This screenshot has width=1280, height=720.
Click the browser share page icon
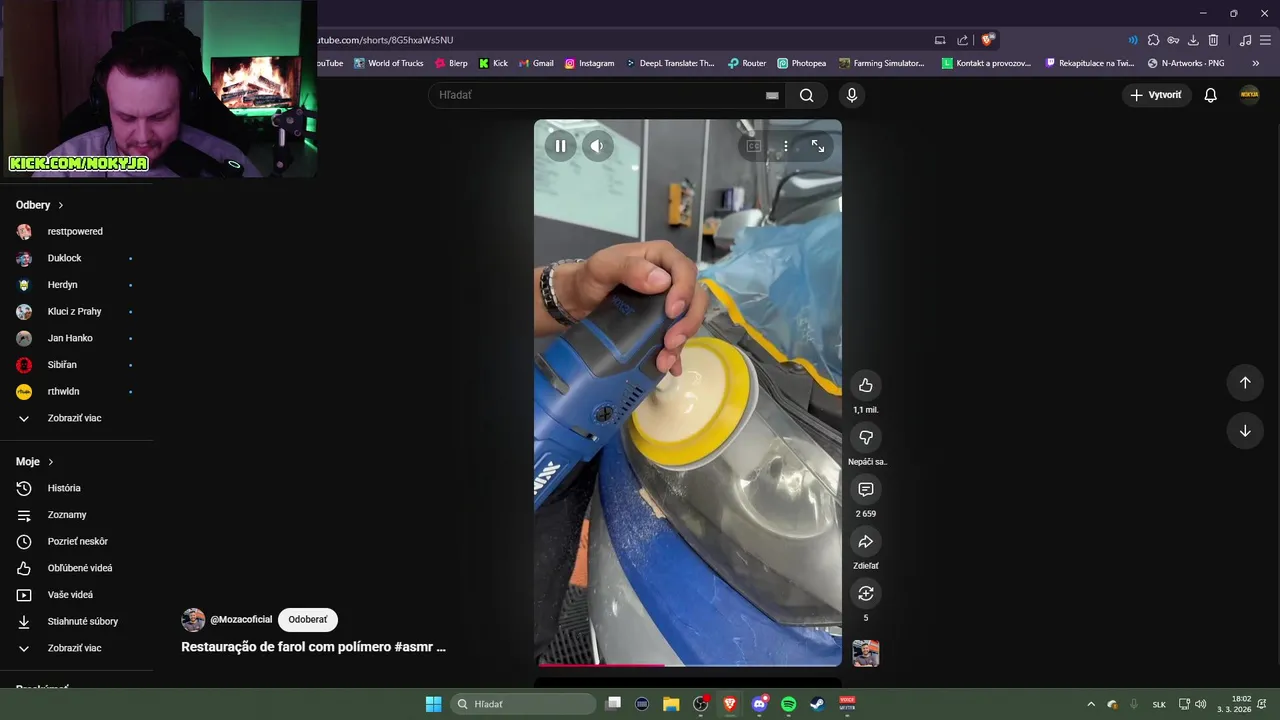[x=962, y=40]
